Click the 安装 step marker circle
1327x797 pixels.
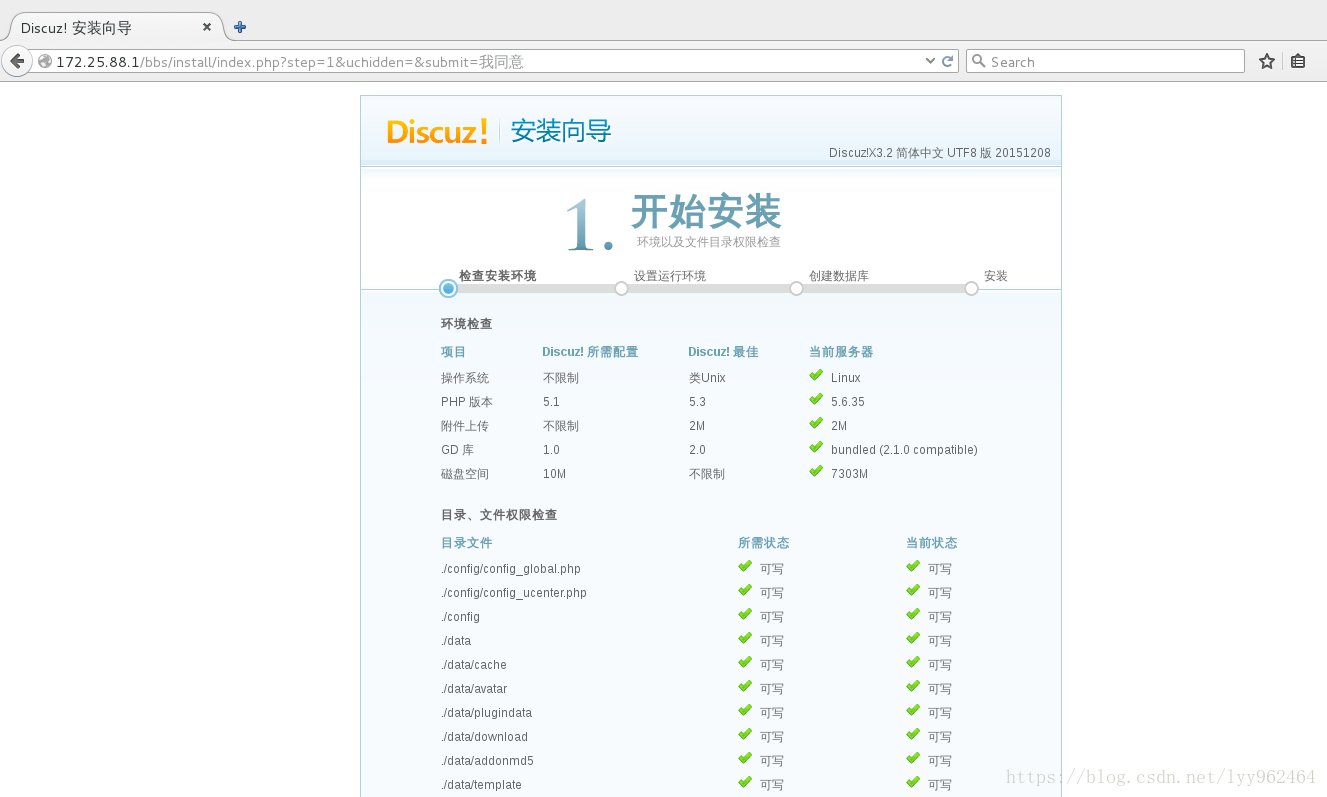point(971,288)
